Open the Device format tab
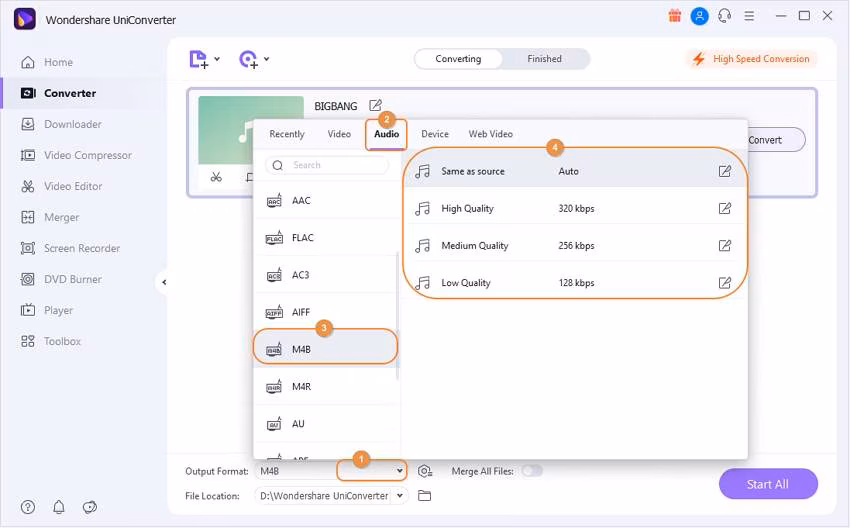 pos(435,134)
